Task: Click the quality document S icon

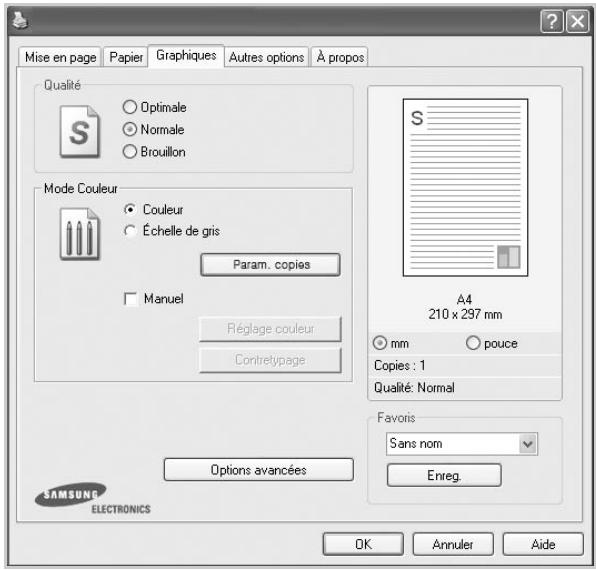Action: click(x=80, y=131)
